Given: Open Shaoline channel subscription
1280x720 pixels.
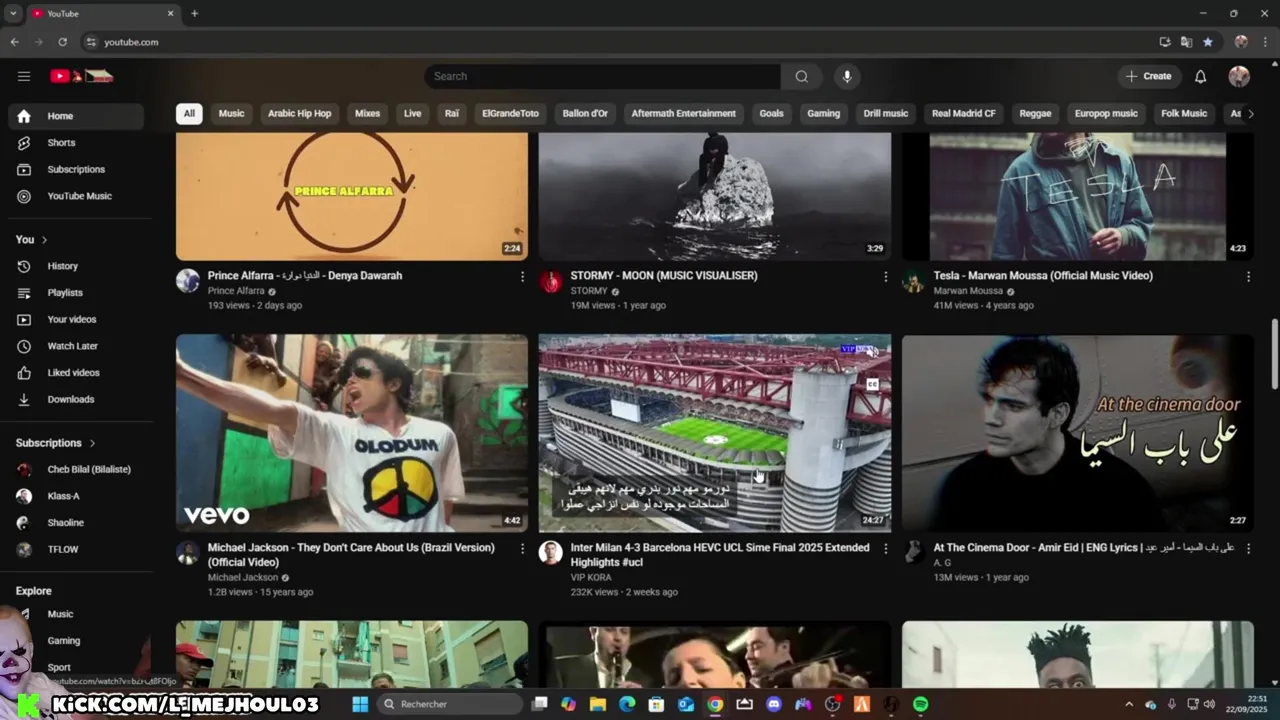Looking at the screenshot, I should tap(76, 523).
